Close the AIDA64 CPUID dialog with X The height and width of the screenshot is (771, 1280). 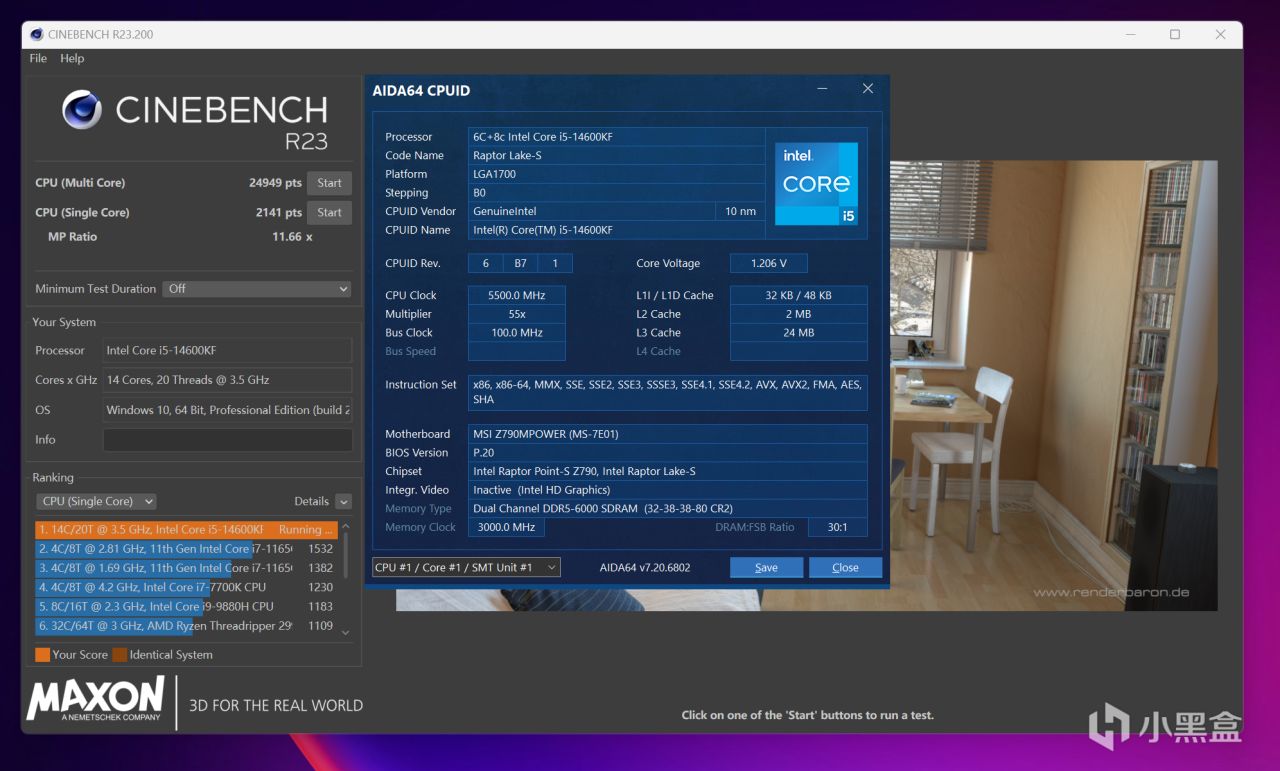[x=868, y=89]
